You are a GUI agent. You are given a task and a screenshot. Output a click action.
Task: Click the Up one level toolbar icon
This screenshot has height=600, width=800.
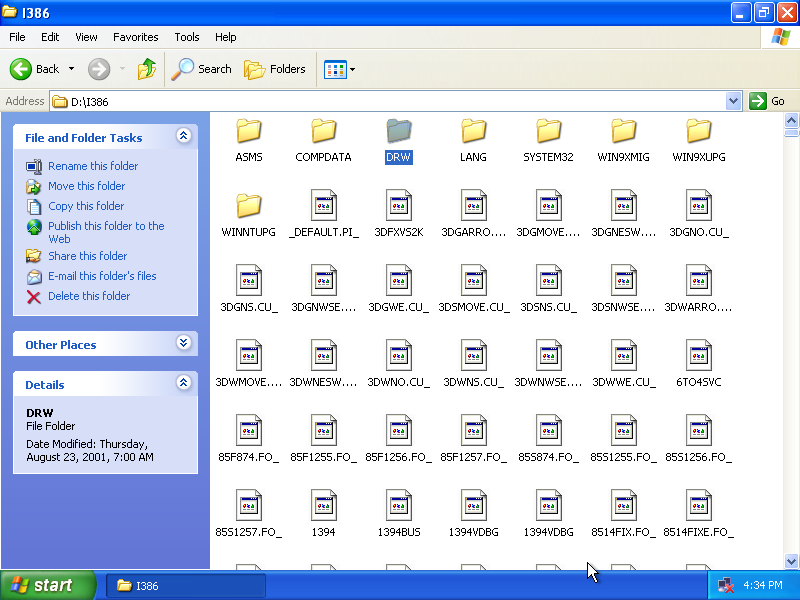pos(147,69)
